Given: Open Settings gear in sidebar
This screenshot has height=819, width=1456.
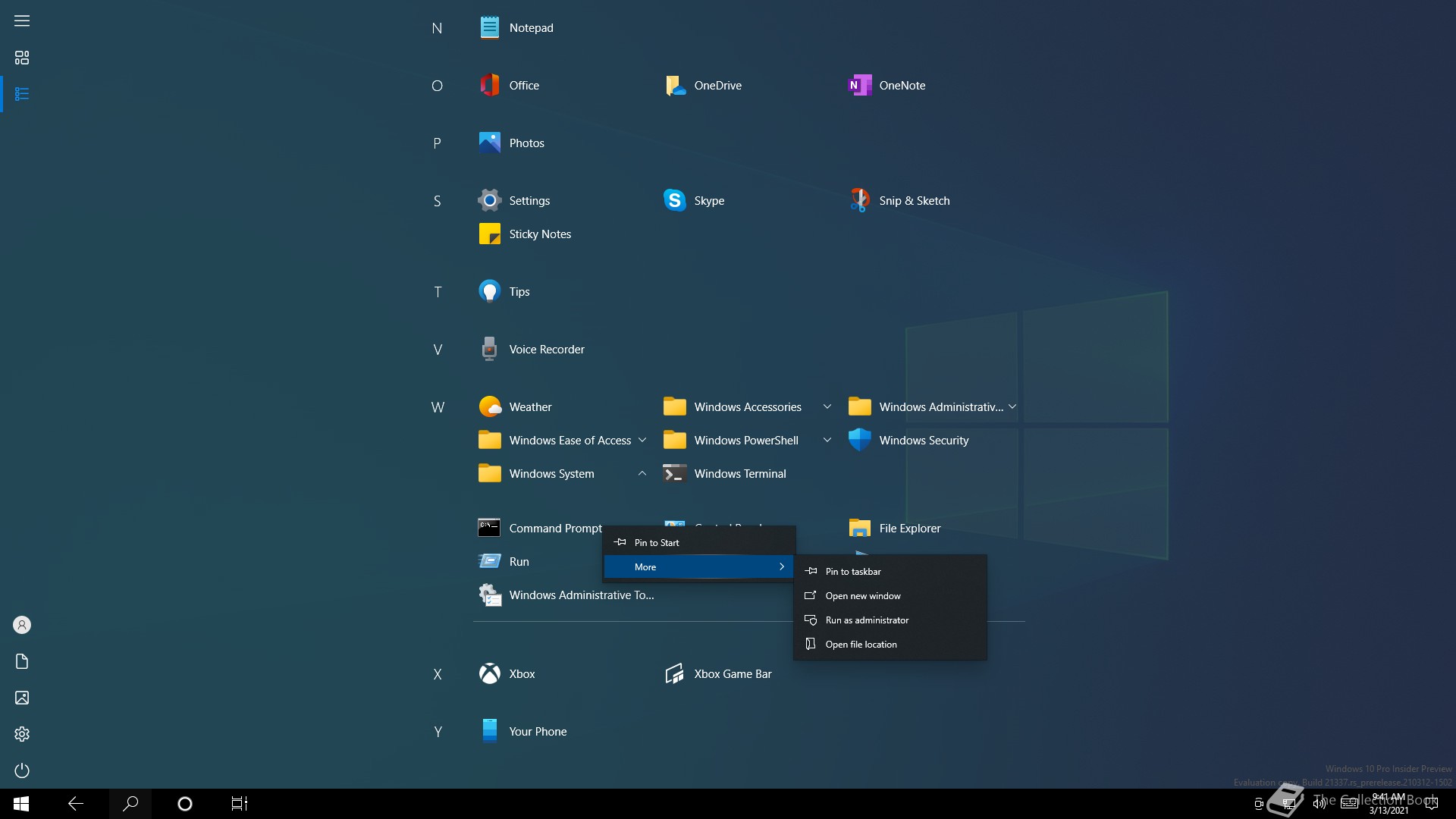Looking at the screenshot, I should [x=22, y=734].
